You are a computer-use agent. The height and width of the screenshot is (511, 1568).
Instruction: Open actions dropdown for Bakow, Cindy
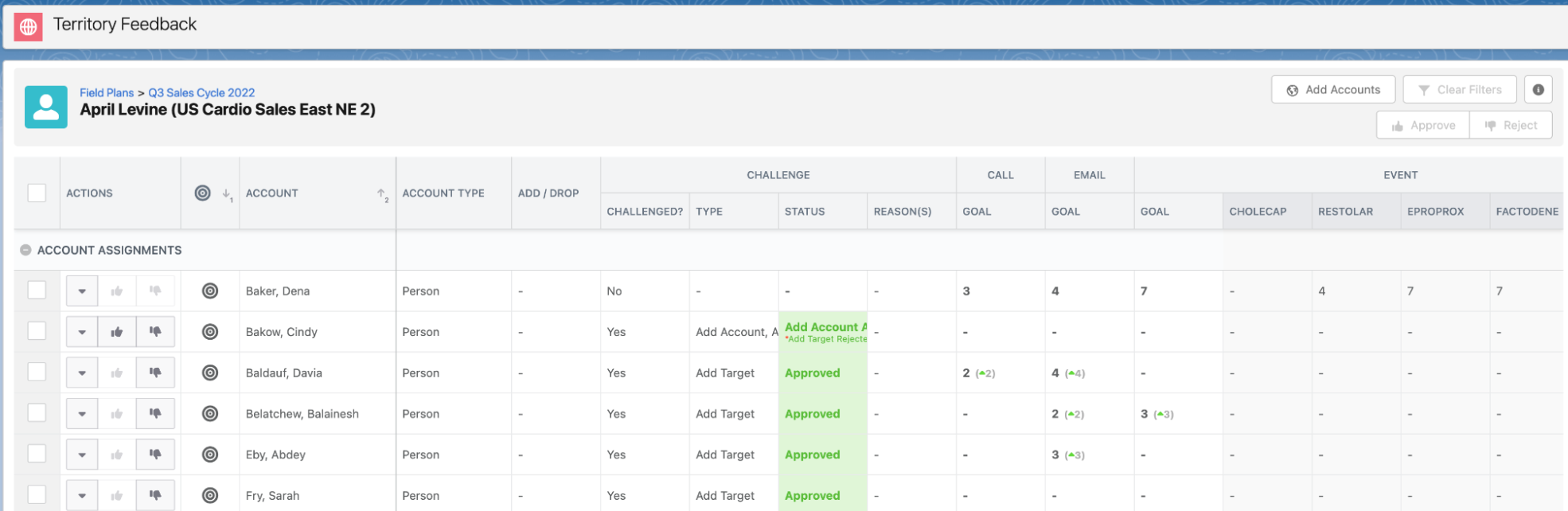point(82,332)
